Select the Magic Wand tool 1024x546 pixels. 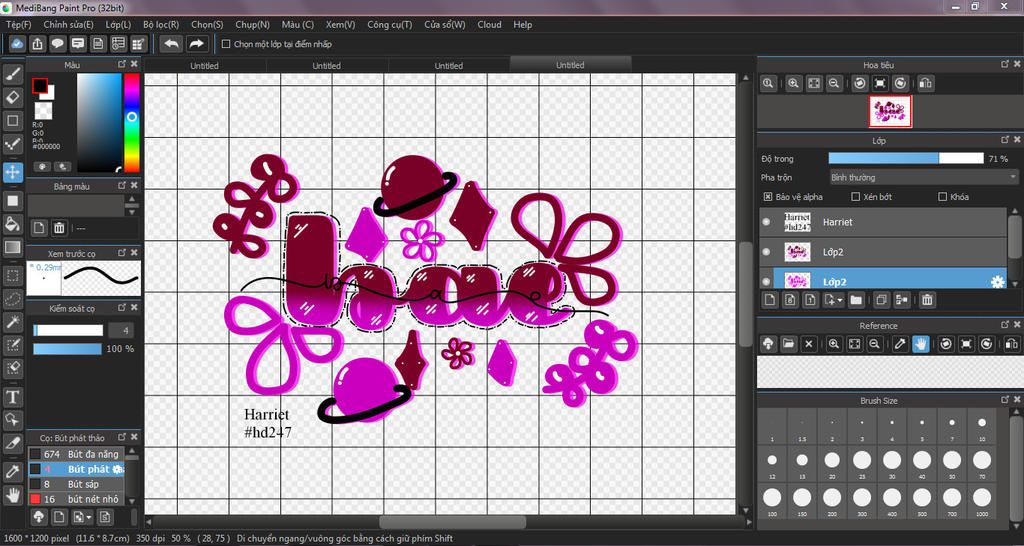pyautogui.click(x=12, y=321)
